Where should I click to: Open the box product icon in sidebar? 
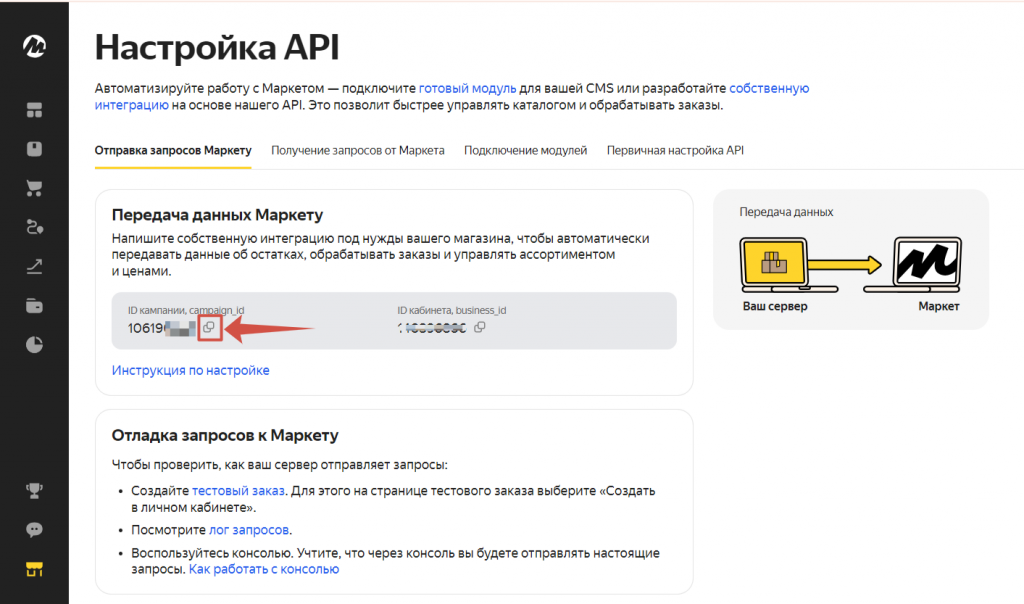point(34,149)
